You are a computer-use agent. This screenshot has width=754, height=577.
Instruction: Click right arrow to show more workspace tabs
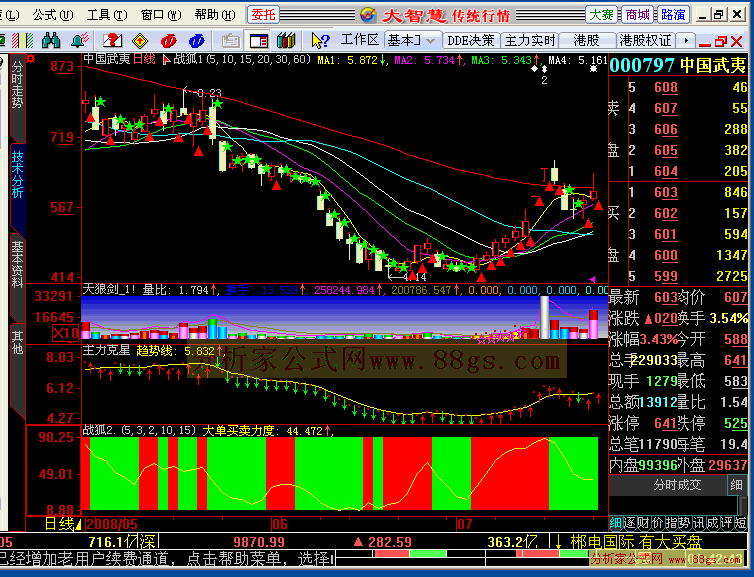686,40
